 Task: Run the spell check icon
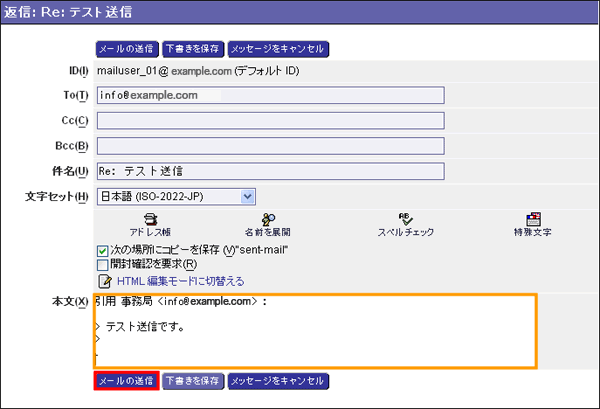point(405,219)
